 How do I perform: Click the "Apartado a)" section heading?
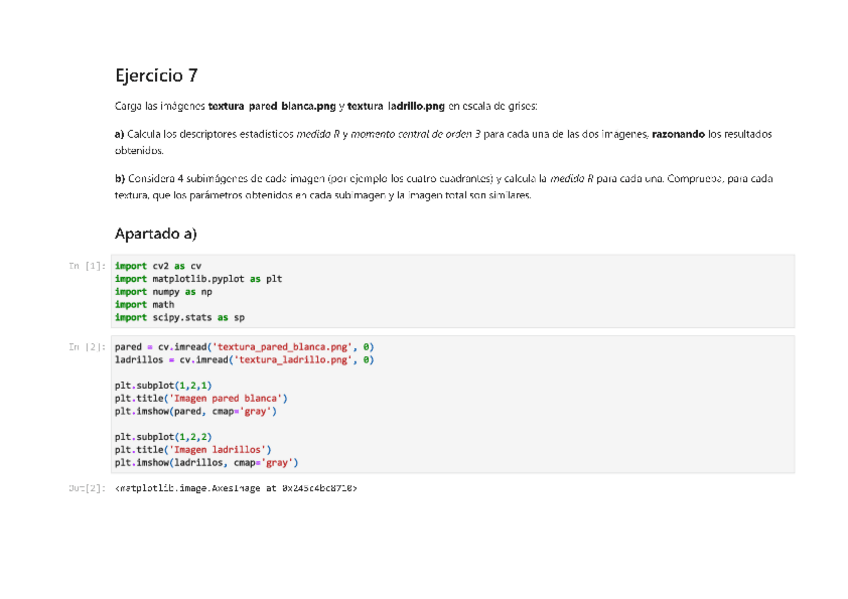tap(155, 233)
